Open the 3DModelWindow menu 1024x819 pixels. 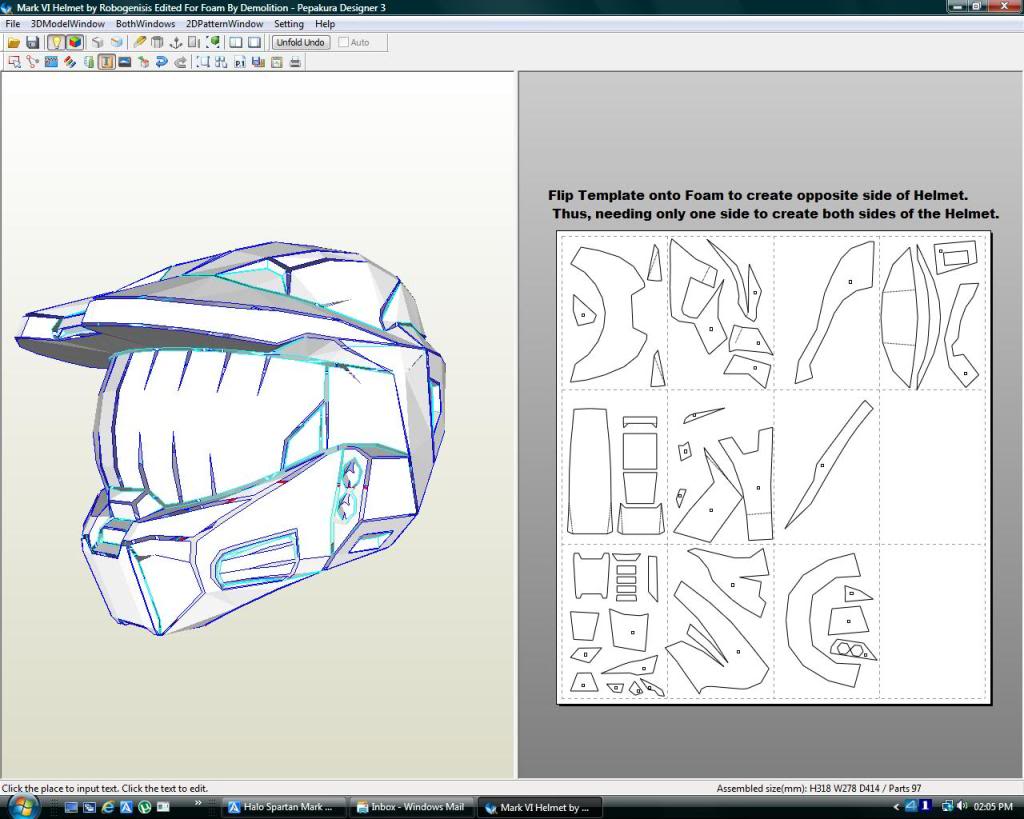pyautogui.click(x=68, y=24)
